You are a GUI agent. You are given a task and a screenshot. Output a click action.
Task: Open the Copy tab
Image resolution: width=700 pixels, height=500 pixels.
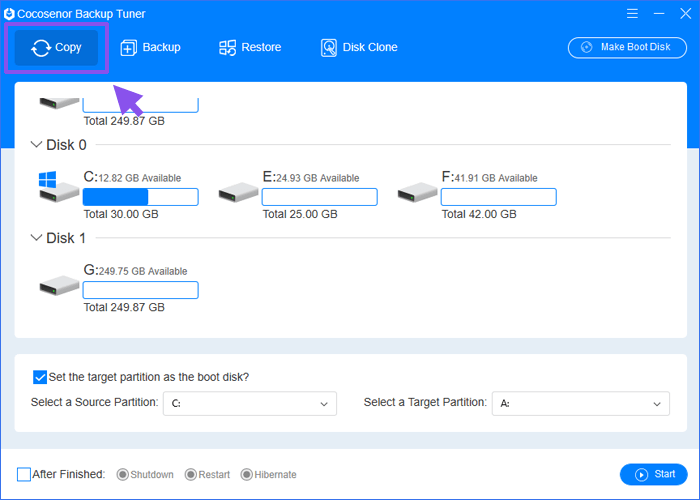click(x=56, y=47)
